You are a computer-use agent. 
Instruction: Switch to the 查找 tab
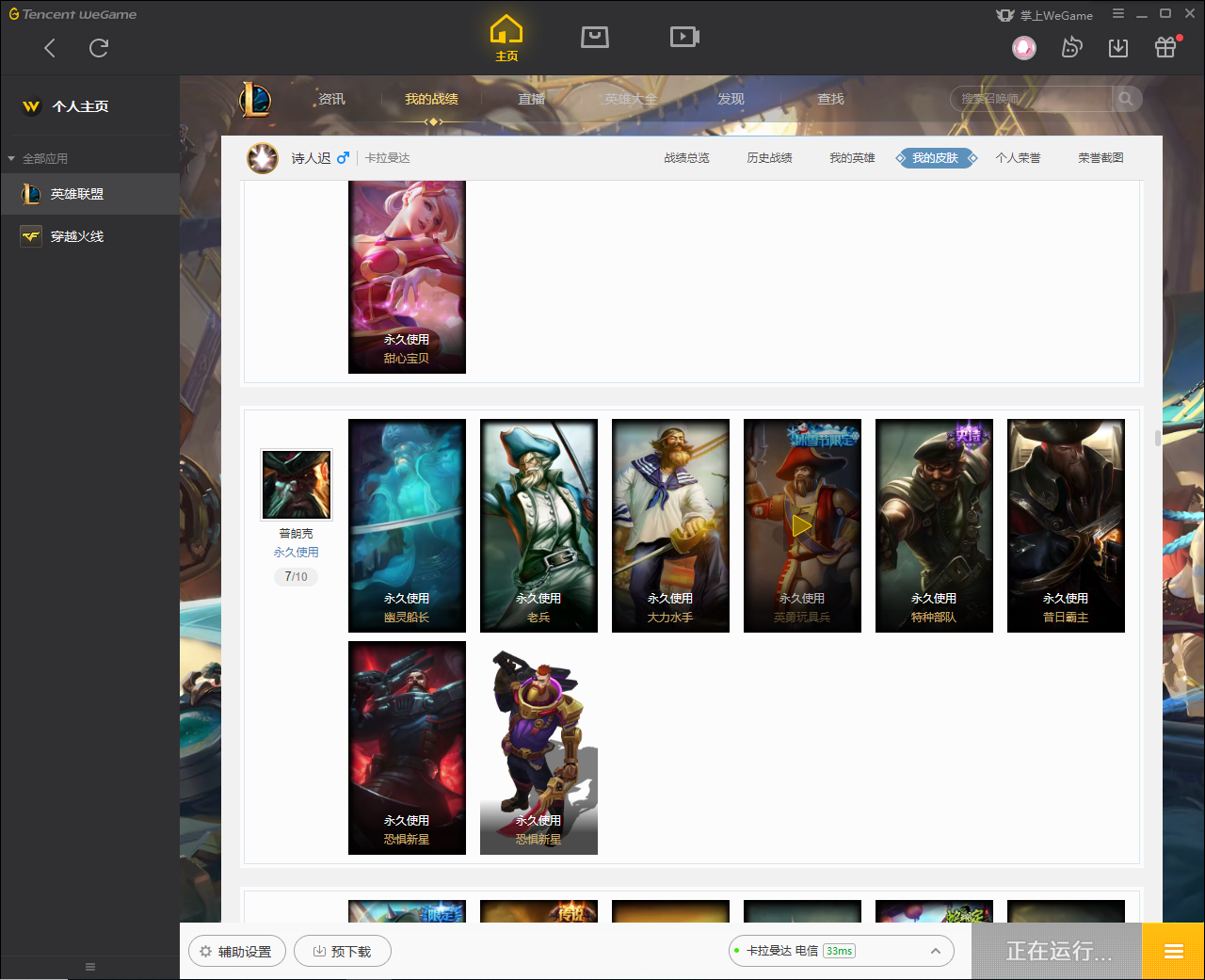pos(830,99)
